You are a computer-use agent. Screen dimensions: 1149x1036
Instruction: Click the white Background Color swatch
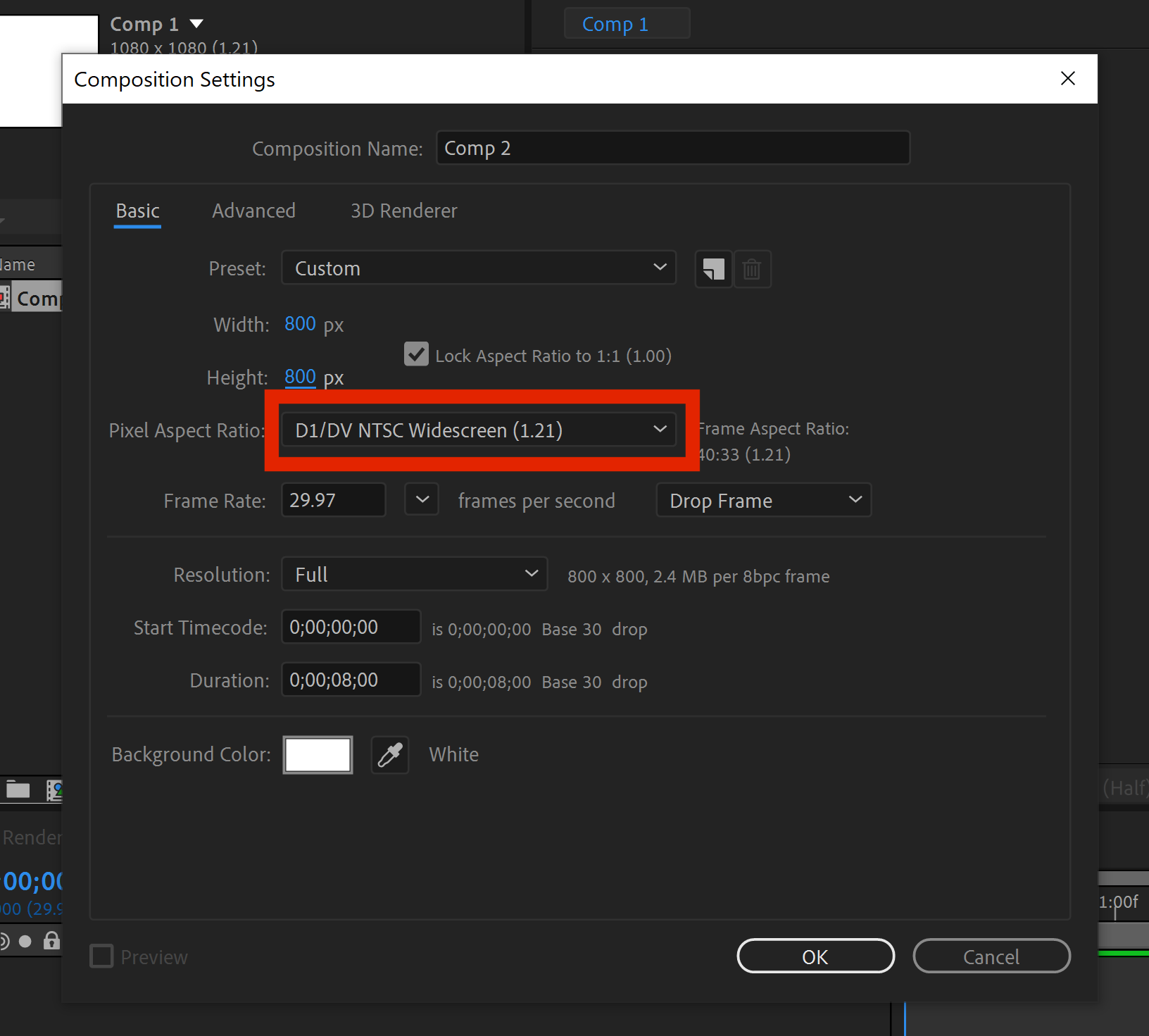[318, 754]
